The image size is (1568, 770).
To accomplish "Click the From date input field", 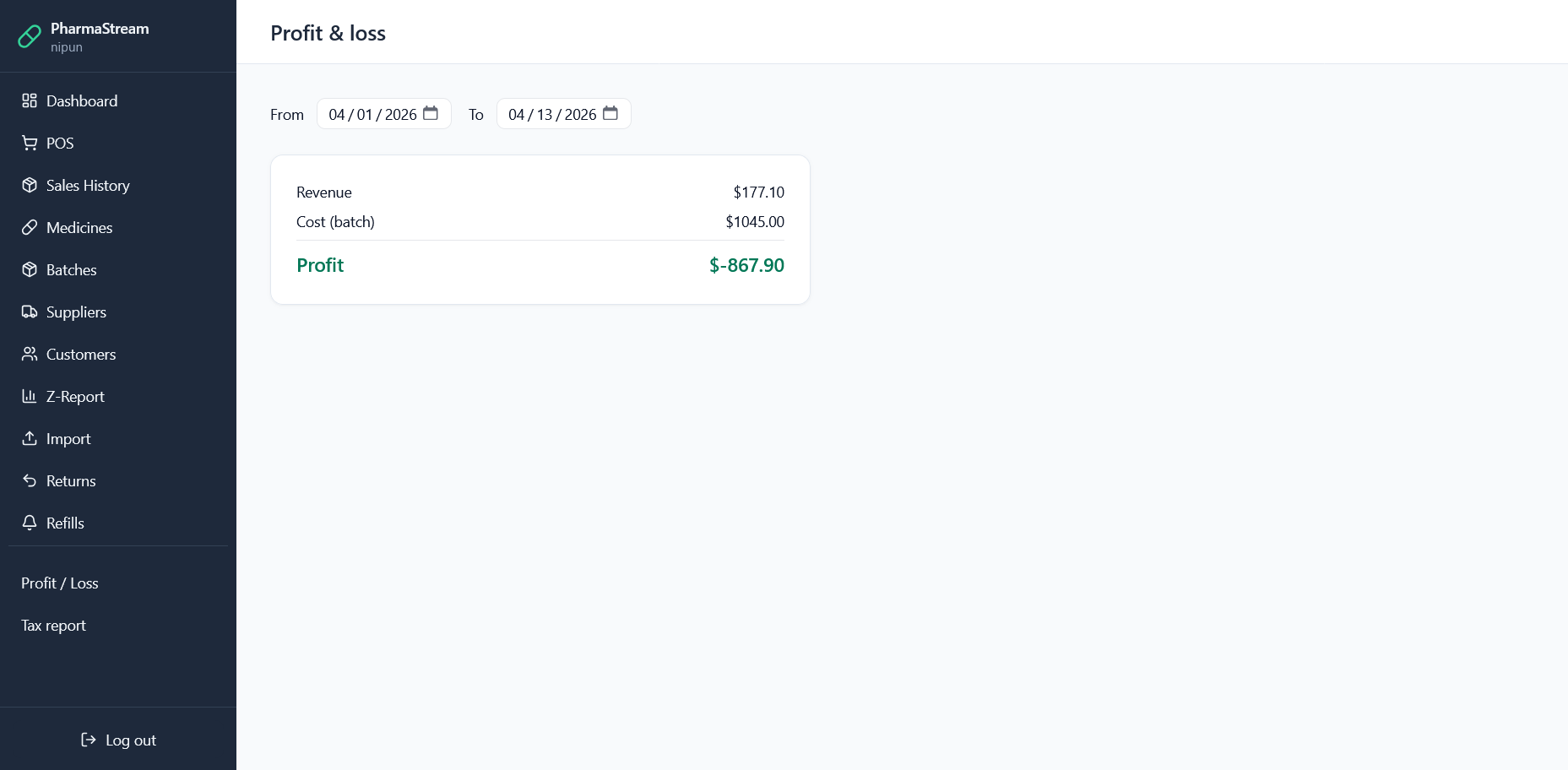I will tap(372, 114).
